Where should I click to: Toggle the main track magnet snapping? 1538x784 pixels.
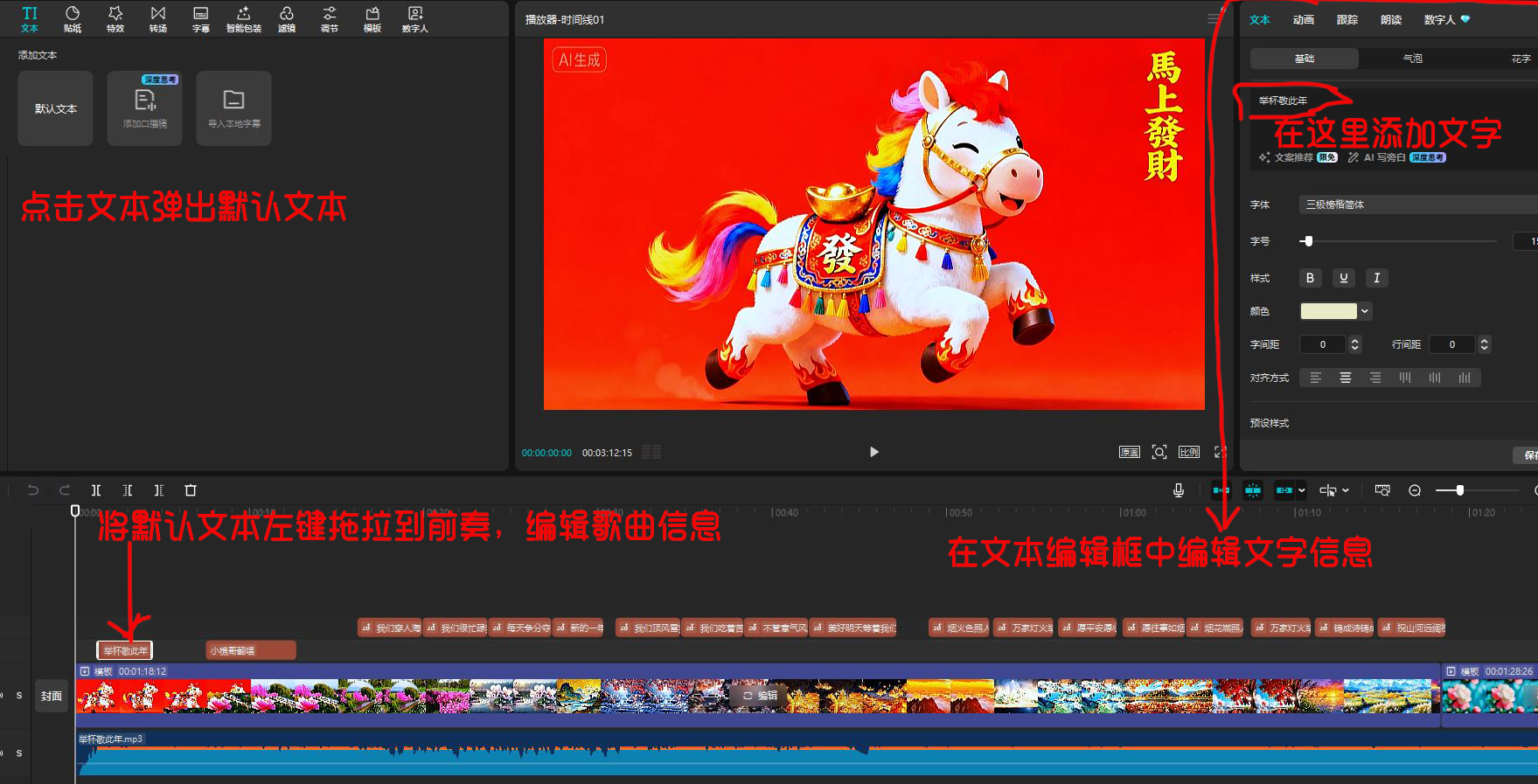[x=1221, y=490]
